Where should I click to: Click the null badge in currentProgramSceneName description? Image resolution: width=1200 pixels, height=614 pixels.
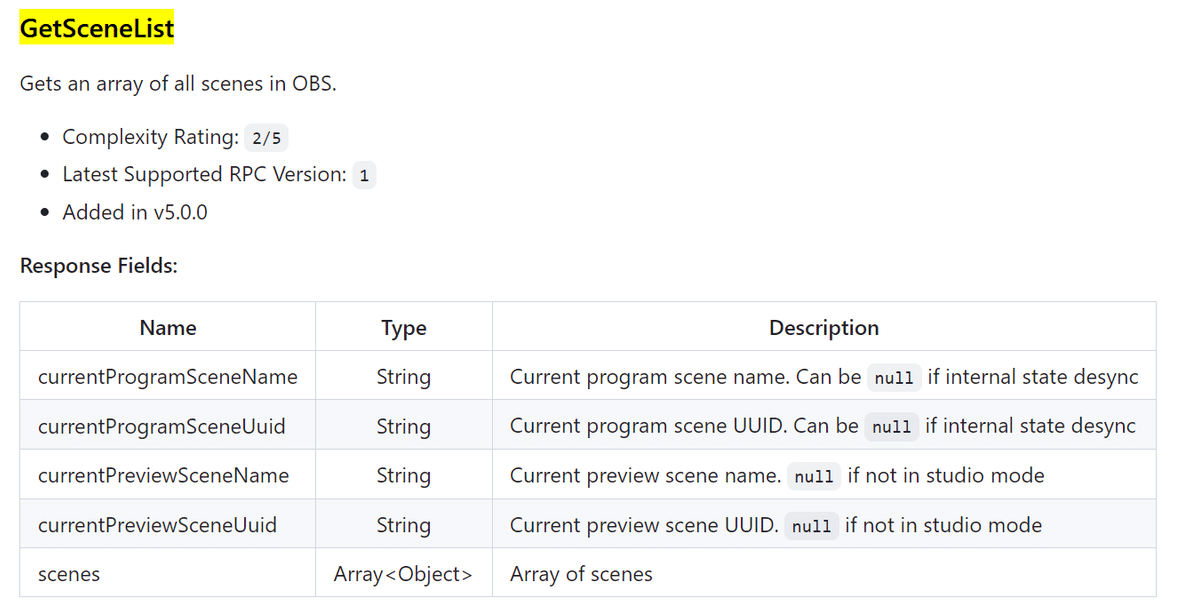[x=894, y=378]
